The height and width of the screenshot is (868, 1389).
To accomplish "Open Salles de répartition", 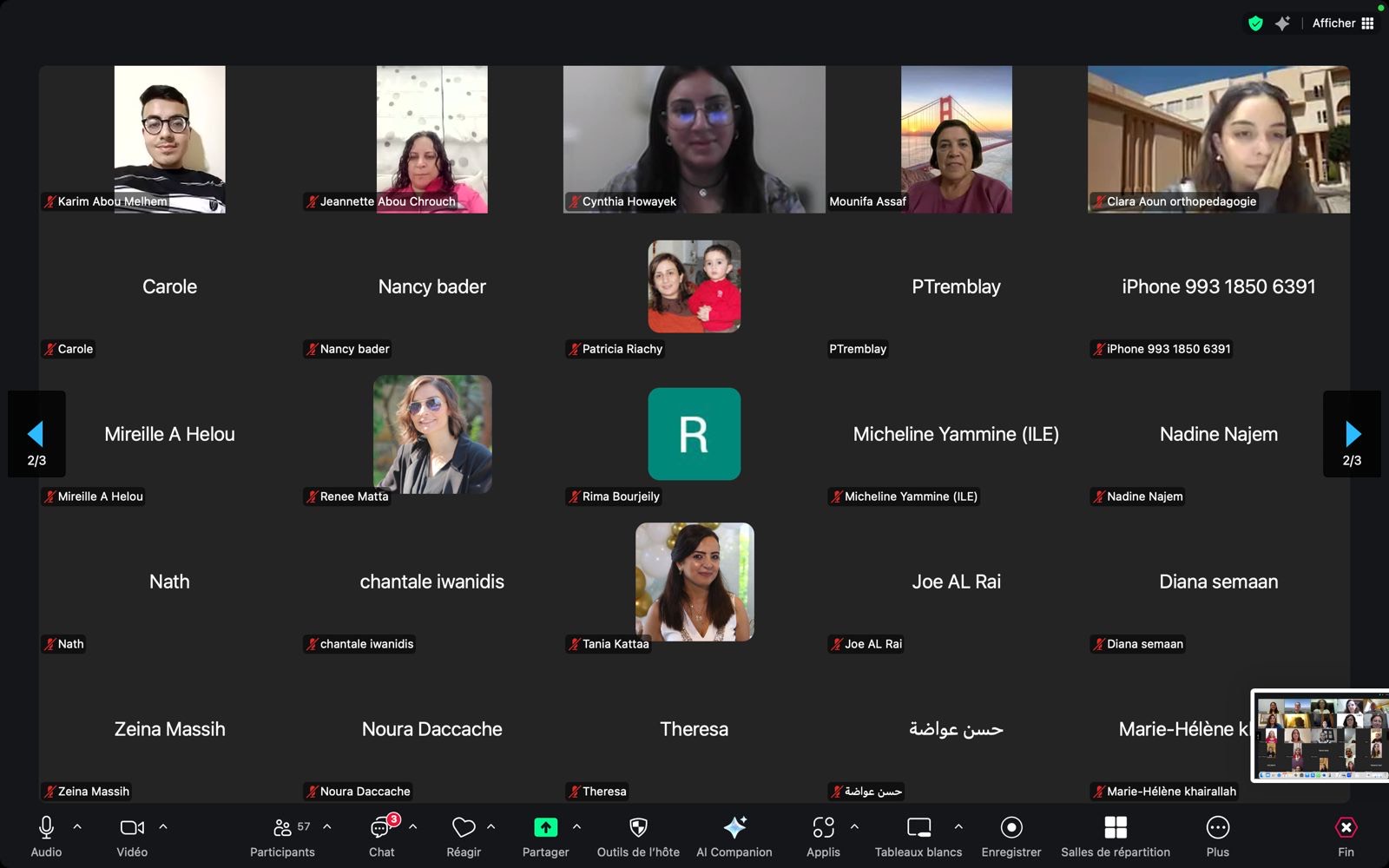I will [1116, 828].
